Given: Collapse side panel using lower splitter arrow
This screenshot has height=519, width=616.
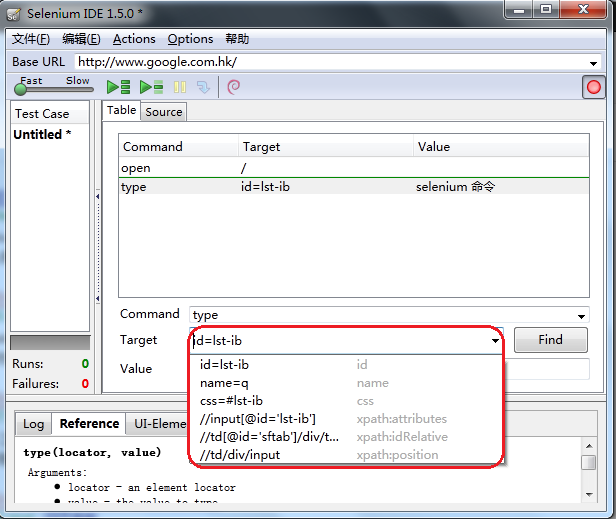Looking at the screenshot, I should click(97, 299).
